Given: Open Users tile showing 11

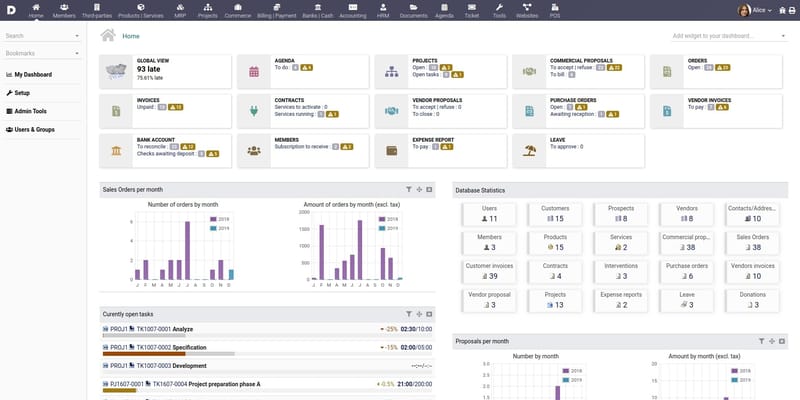Looking at the screenshot, I should [489, 214].
